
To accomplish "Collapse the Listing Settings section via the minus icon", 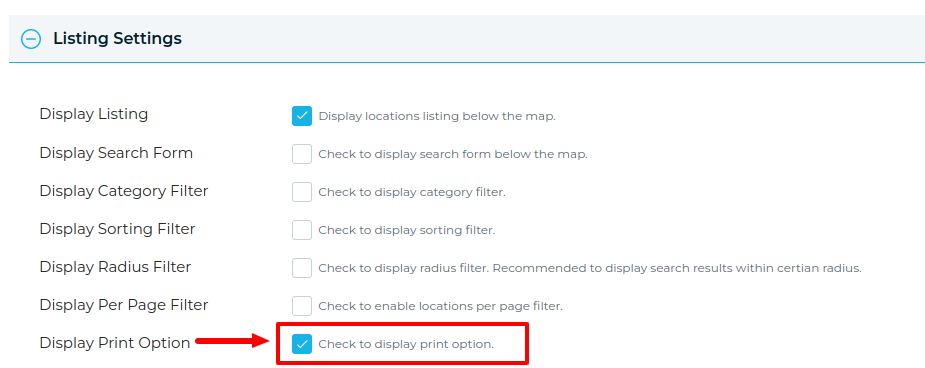I will click(31, 39).
